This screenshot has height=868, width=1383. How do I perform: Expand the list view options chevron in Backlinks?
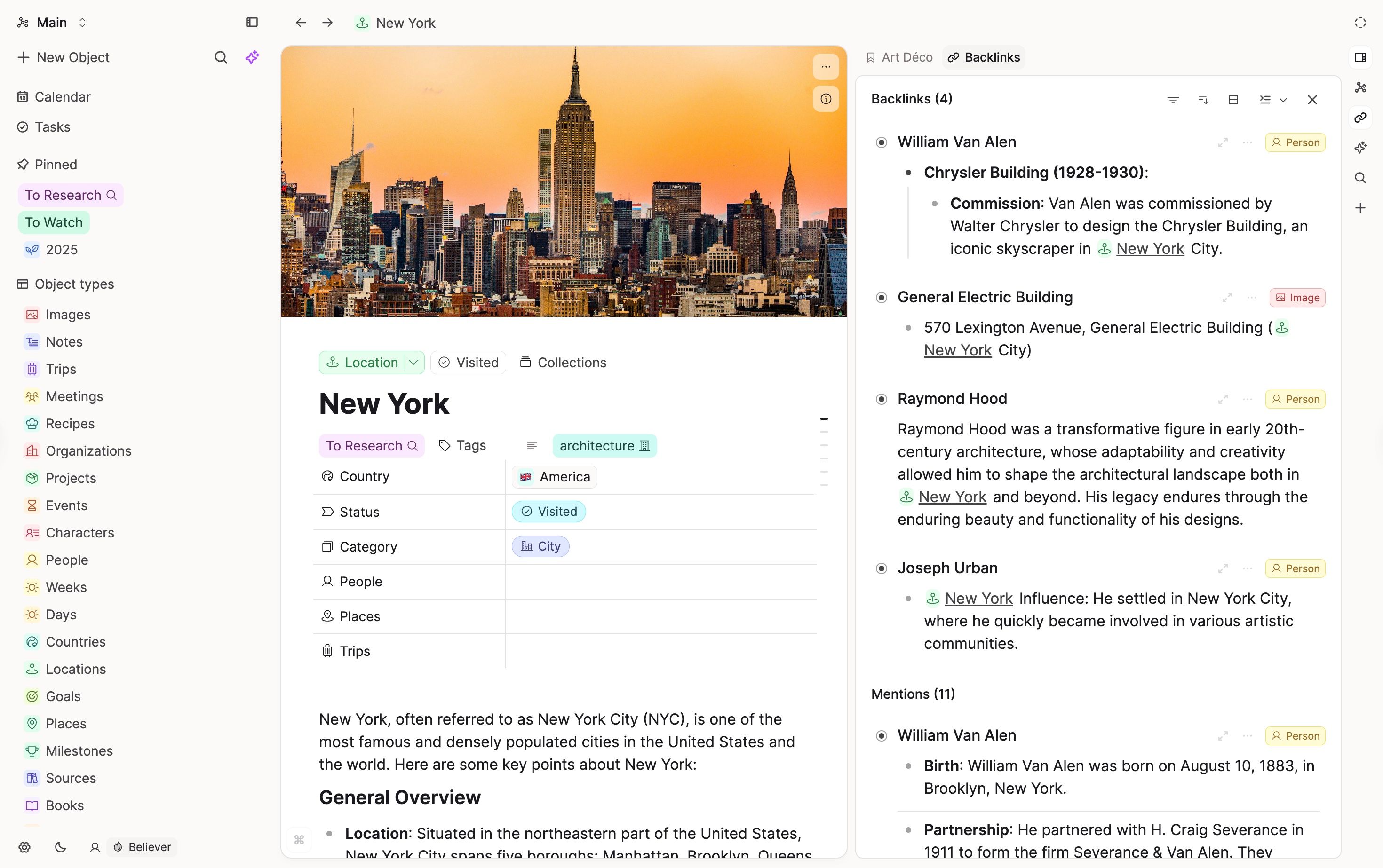tap(1283, 99)
